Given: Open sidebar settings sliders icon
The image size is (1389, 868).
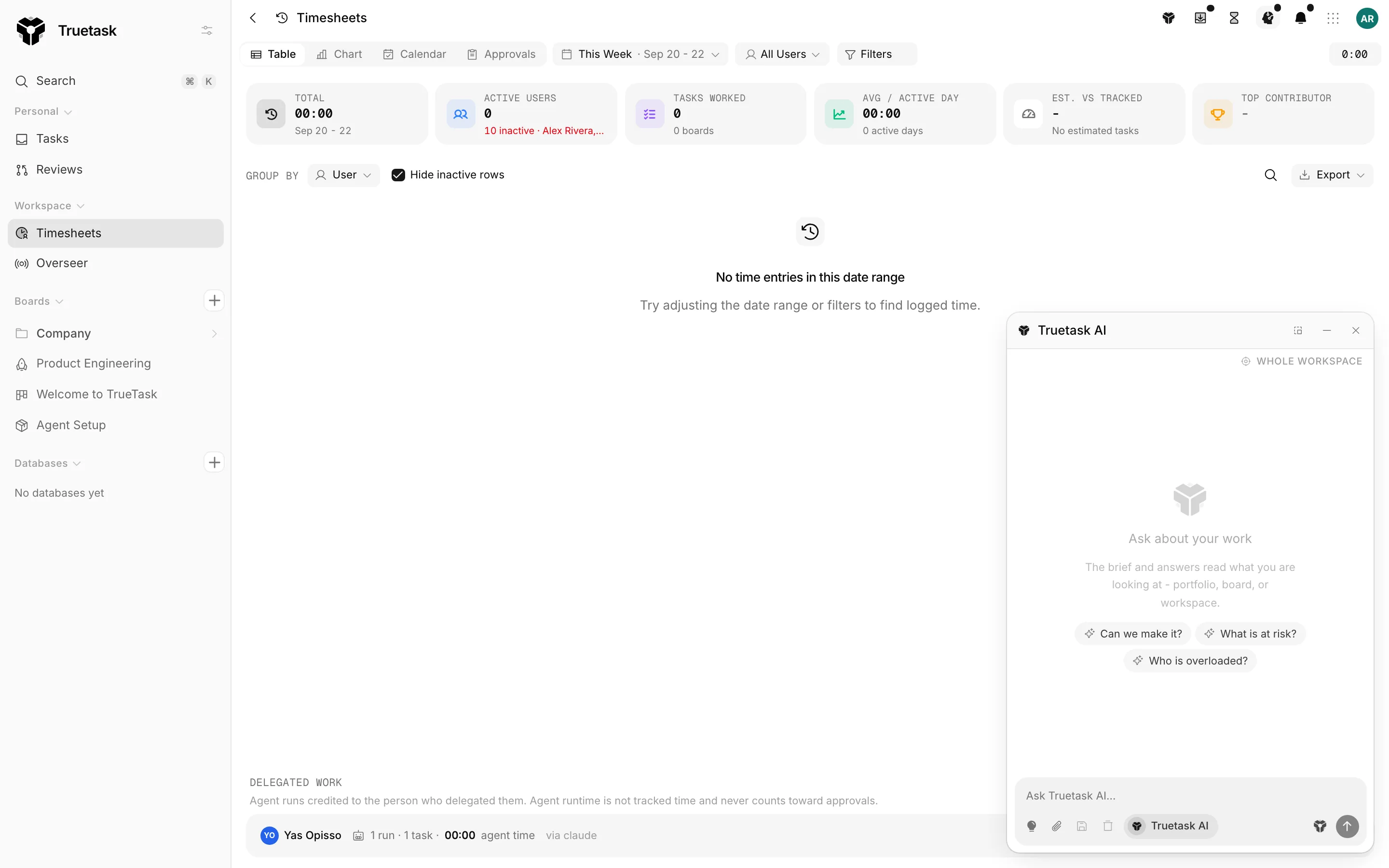Looking at the screenshot, I should [206, 30].
